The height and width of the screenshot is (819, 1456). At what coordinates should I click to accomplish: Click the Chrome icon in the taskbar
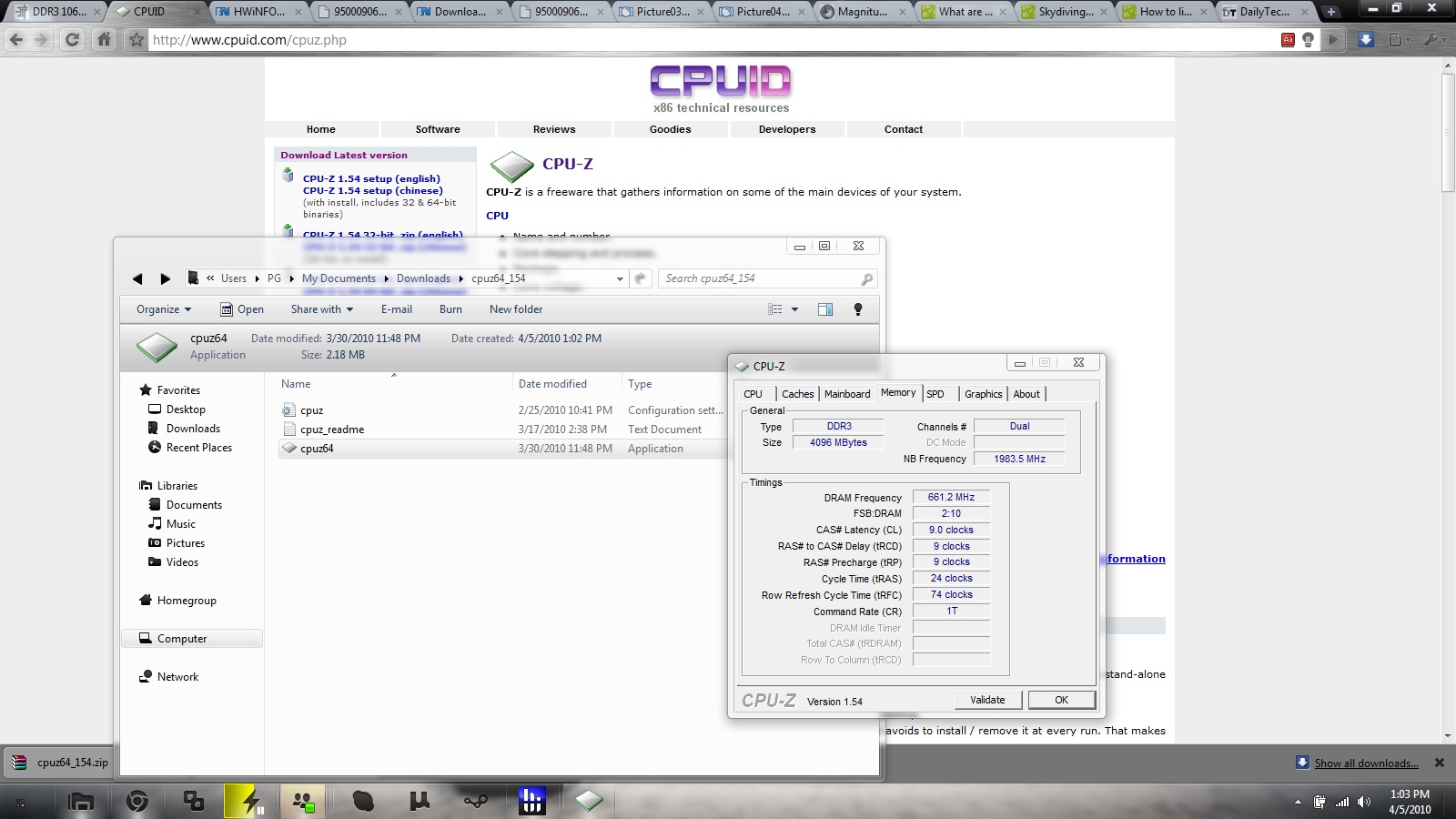tap(137, 802)
